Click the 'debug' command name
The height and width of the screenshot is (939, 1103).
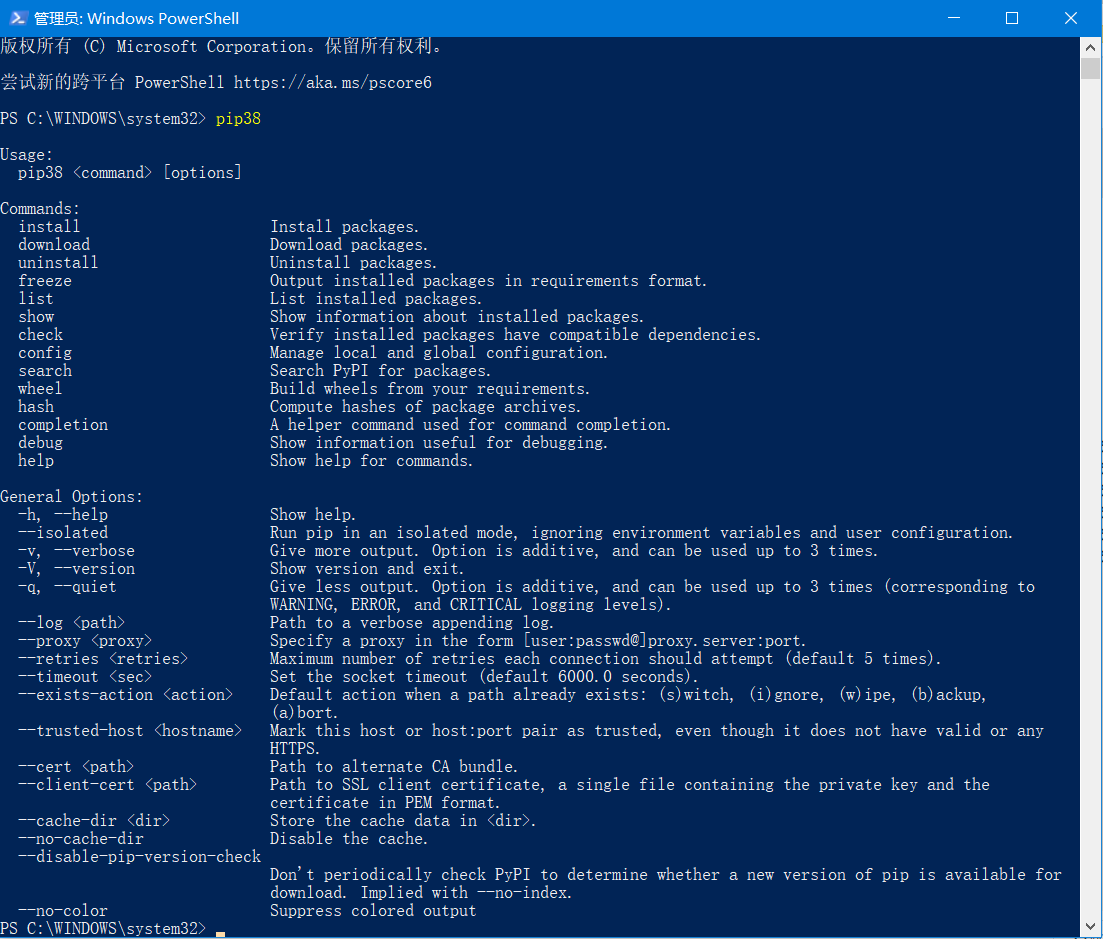click(41, 443)
